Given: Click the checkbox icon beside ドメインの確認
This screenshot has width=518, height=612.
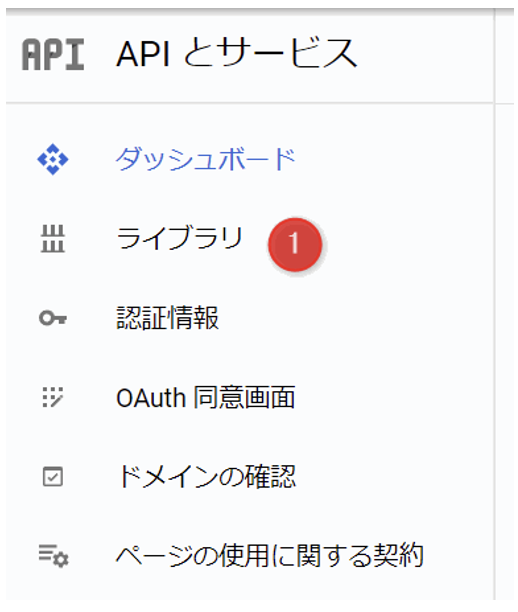Looking at the screenshot, I should coord(53,477).
